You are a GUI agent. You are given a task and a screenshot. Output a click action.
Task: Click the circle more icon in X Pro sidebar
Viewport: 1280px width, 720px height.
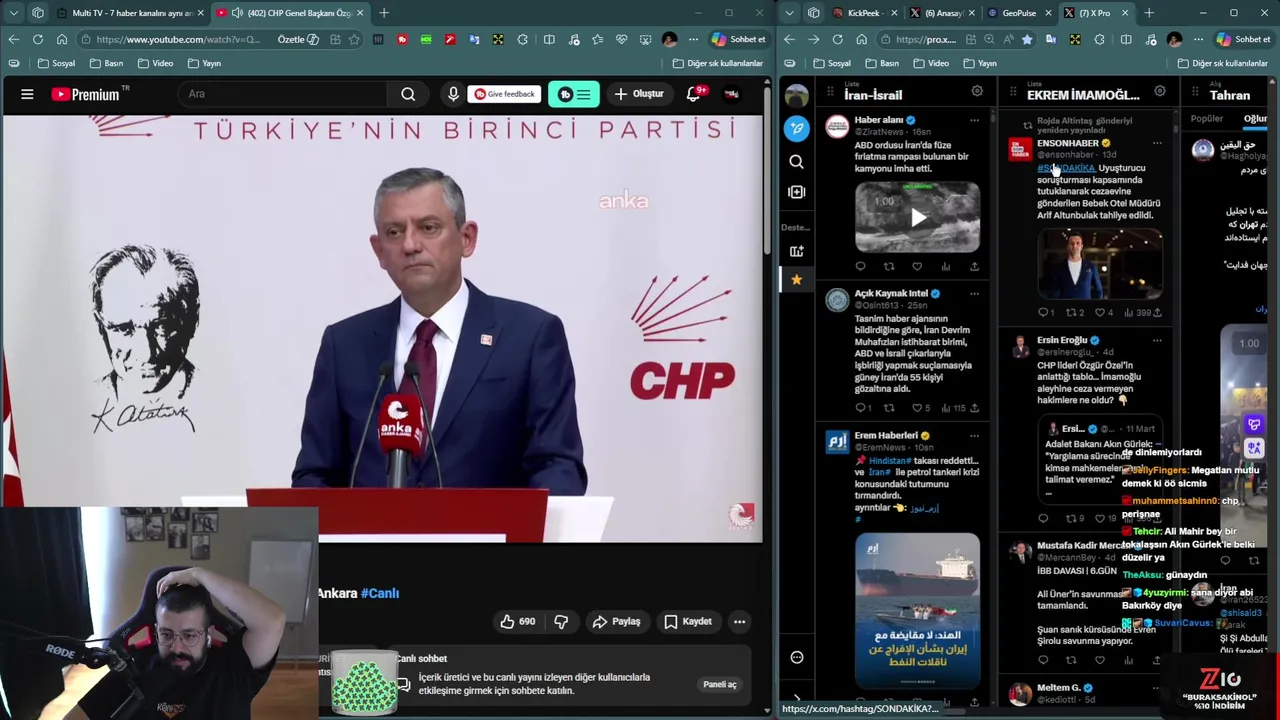pos(796,657)
